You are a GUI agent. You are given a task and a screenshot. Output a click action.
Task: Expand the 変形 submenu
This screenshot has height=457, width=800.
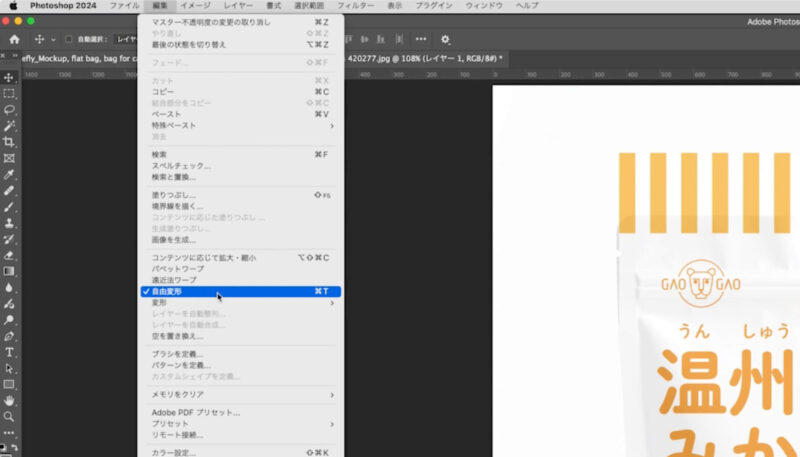pos(241,303)
